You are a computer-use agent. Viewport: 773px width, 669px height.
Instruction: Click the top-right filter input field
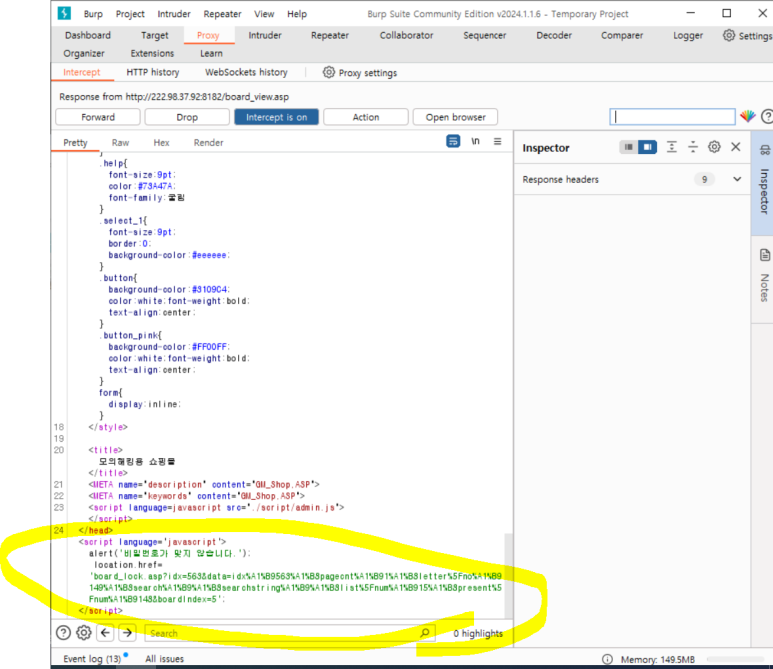click(672, 116)
